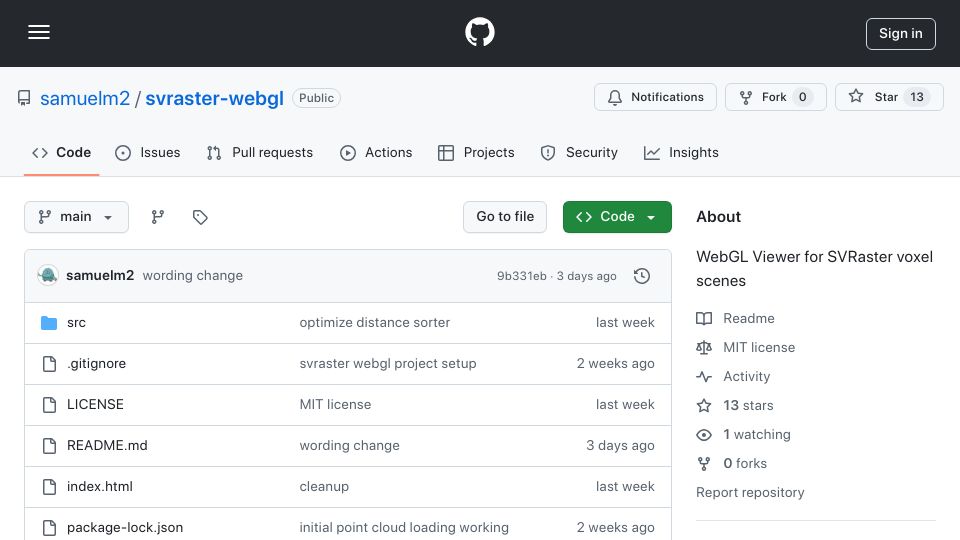View tags via the tag icon
960x540 pixels.
pyautogui.click(x=200, y=217)
